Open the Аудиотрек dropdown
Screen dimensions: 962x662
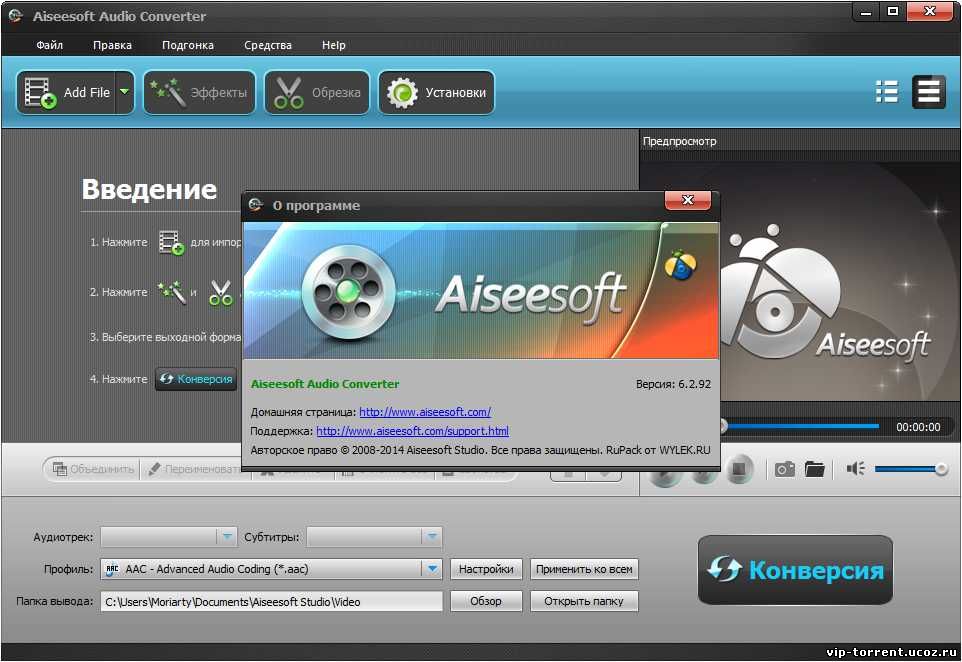[x=168, y=537]
